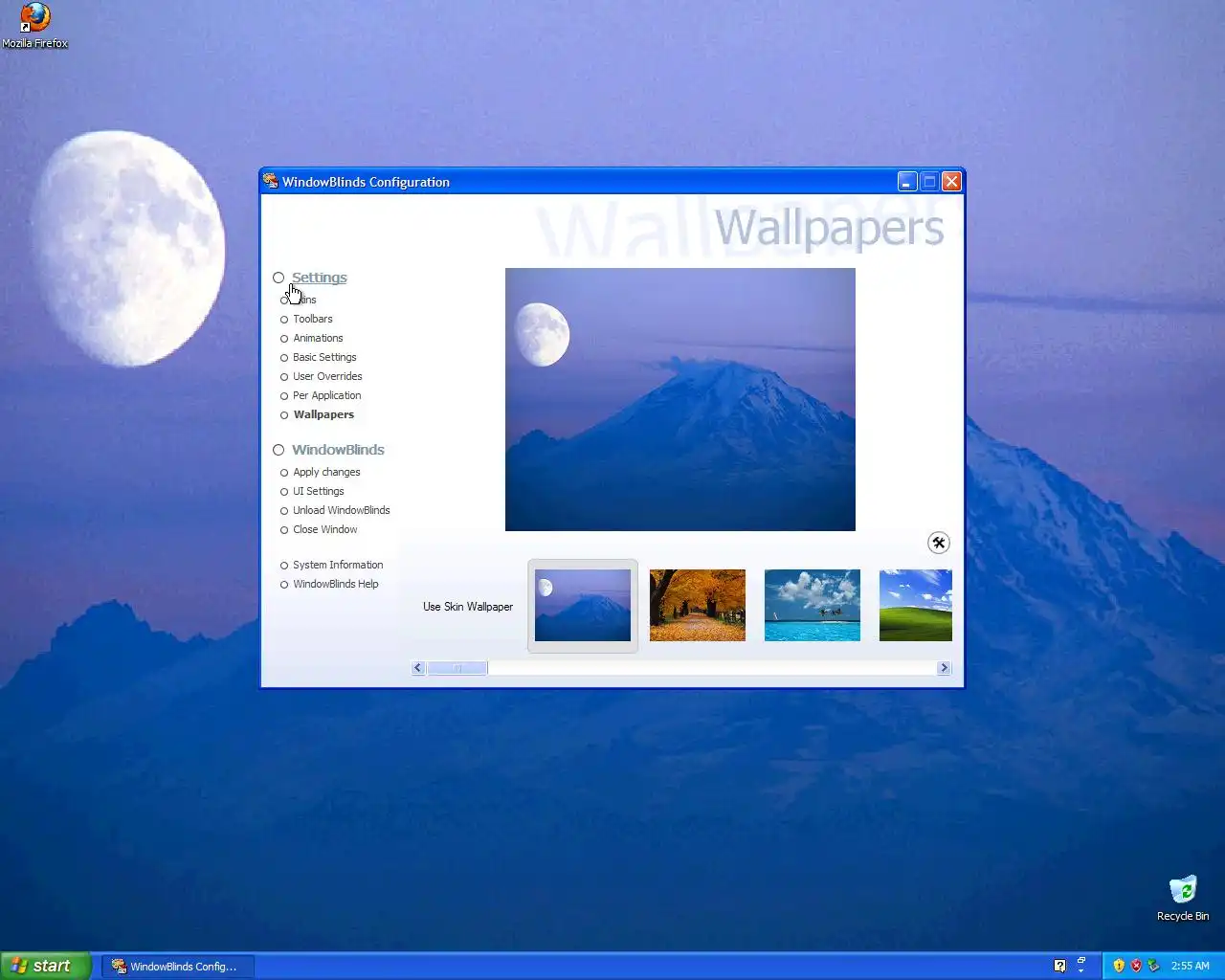The width and height of the screenshot is (1225, 980).
Task: Click the Start button
Action: 45,966
